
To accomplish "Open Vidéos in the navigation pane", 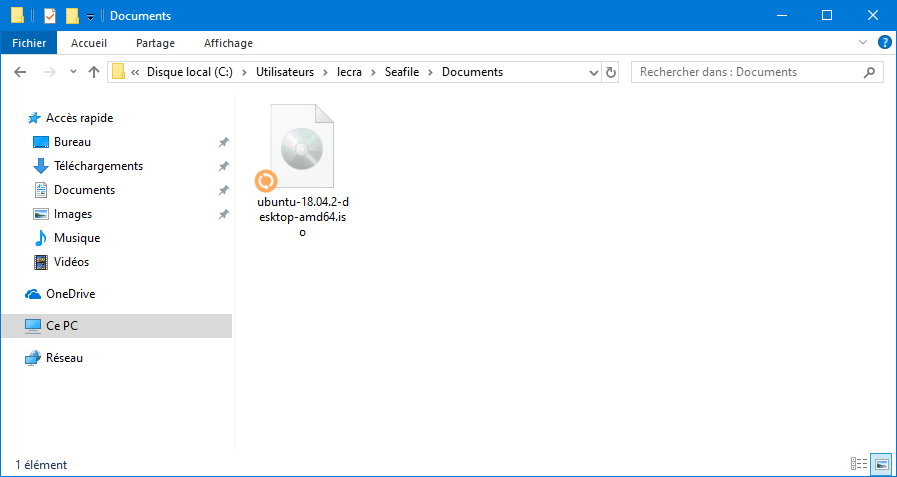I will [71, 262].
